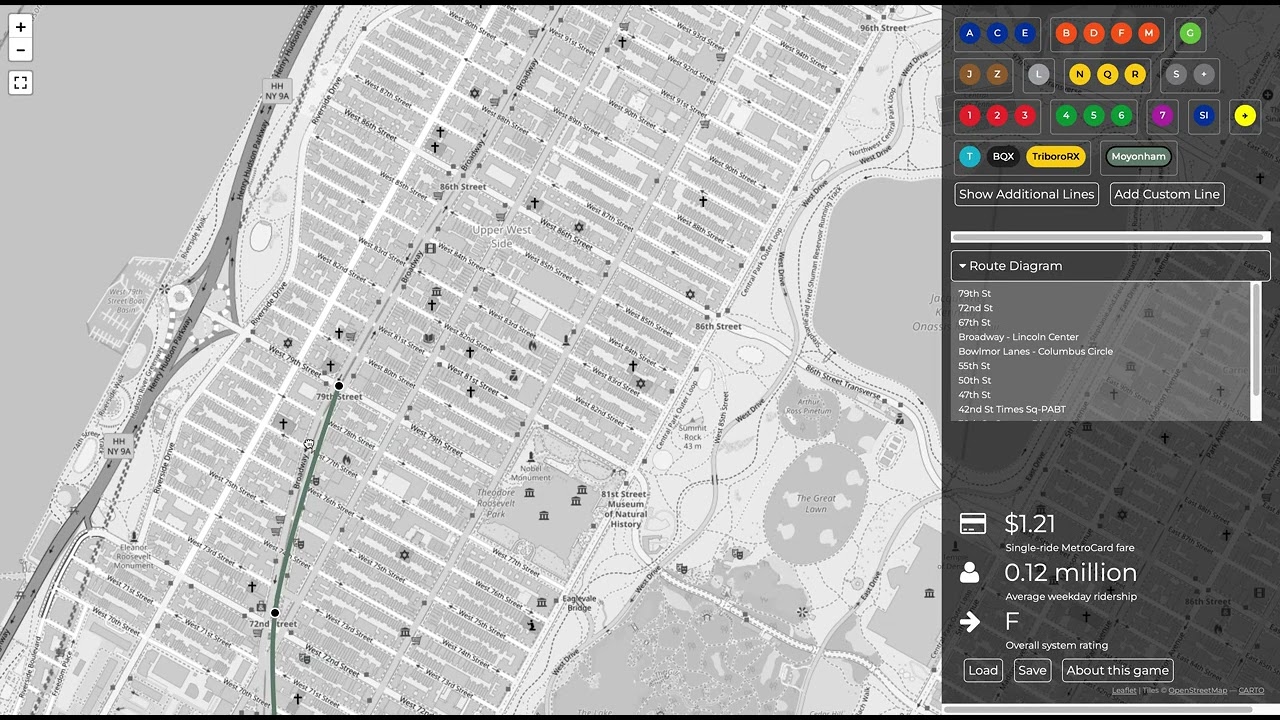Screen dimensions: 1280x720
Task: Collapse the Route Diagram section
Action: point(1110,266)
